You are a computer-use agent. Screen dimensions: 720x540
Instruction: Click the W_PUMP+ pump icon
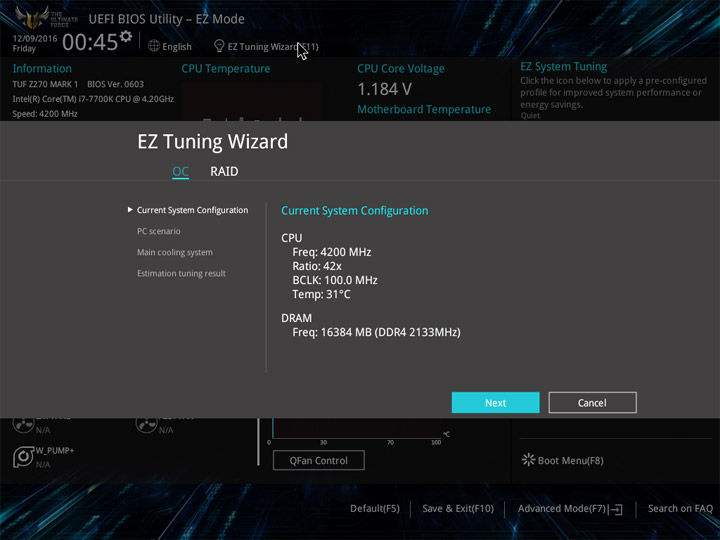coord(23,457)
